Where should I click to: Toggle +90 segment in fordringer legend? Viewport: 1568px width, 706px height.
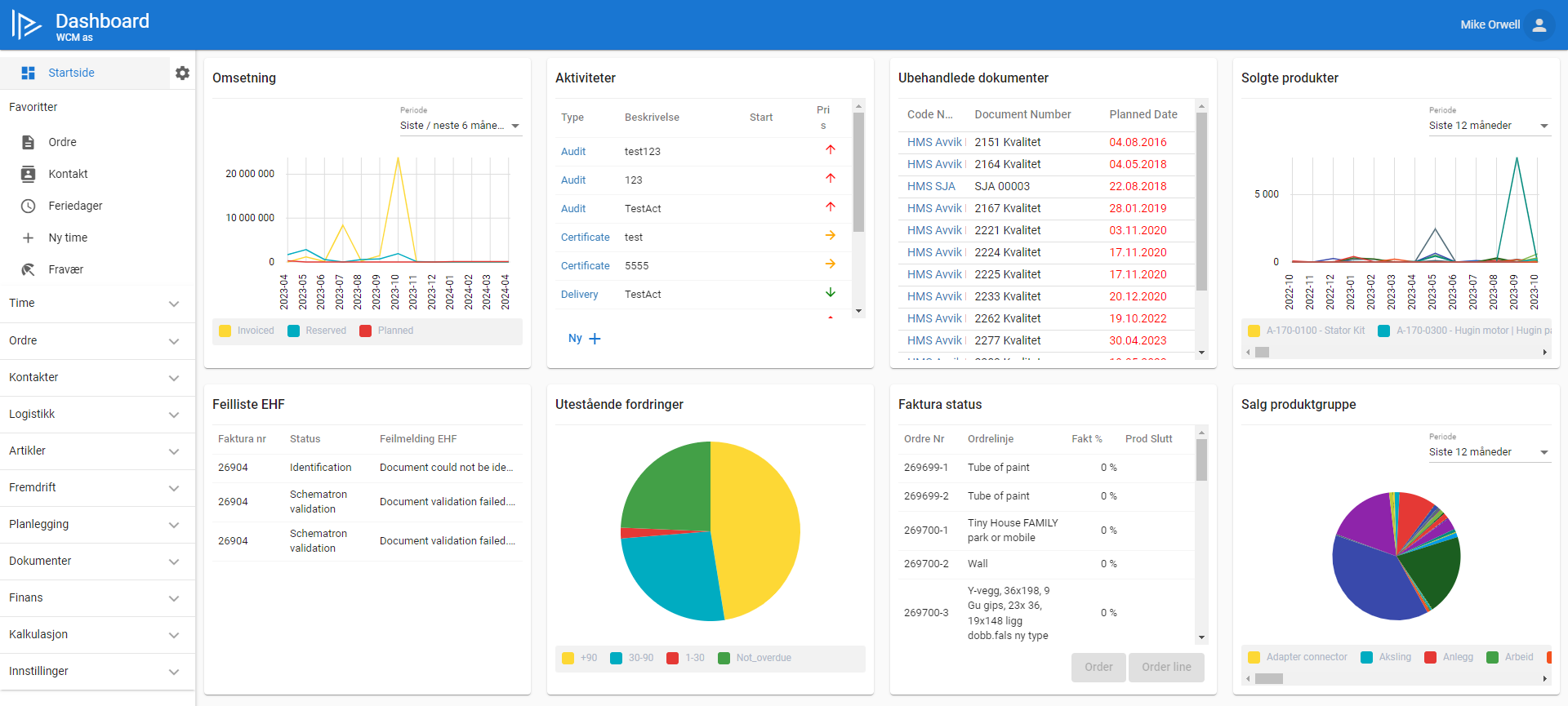[580, 658]
